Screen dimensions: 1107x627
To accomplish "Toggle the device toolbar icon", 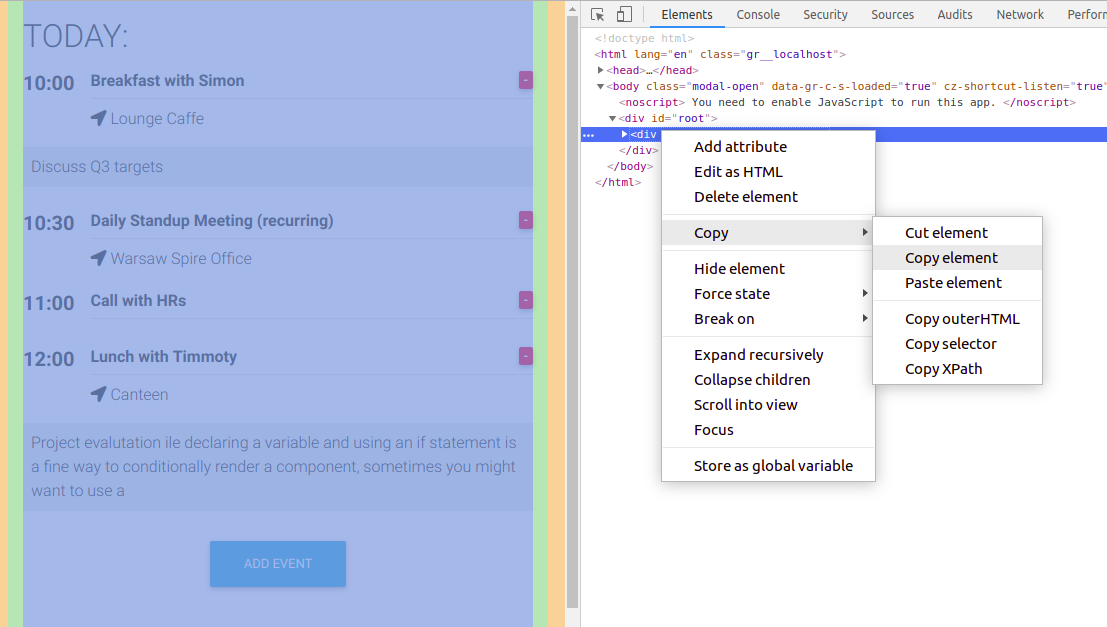I will pos(624,14).
